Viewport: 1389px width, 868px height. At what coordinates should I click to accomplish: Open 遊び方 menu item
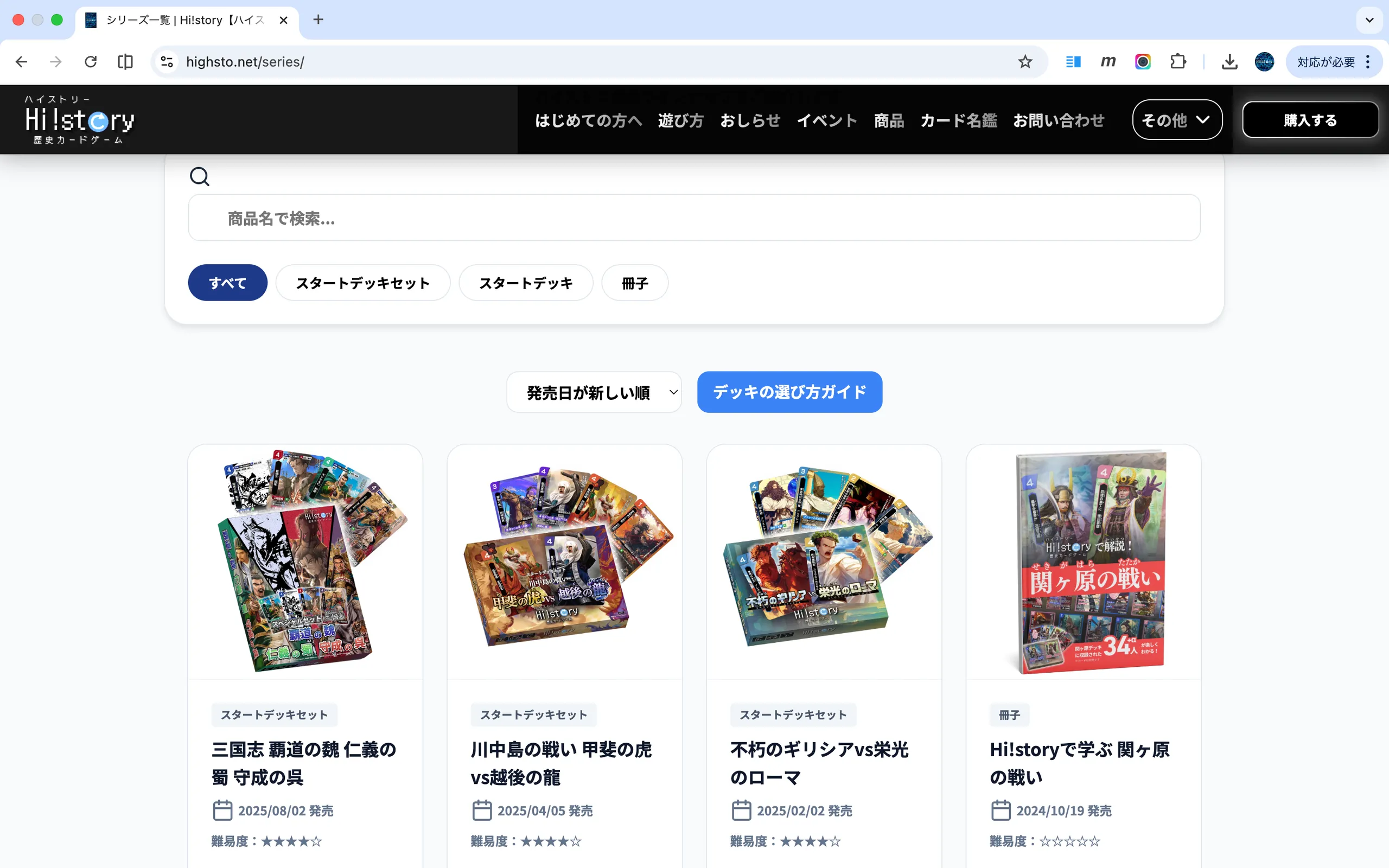tap(681, 120)
